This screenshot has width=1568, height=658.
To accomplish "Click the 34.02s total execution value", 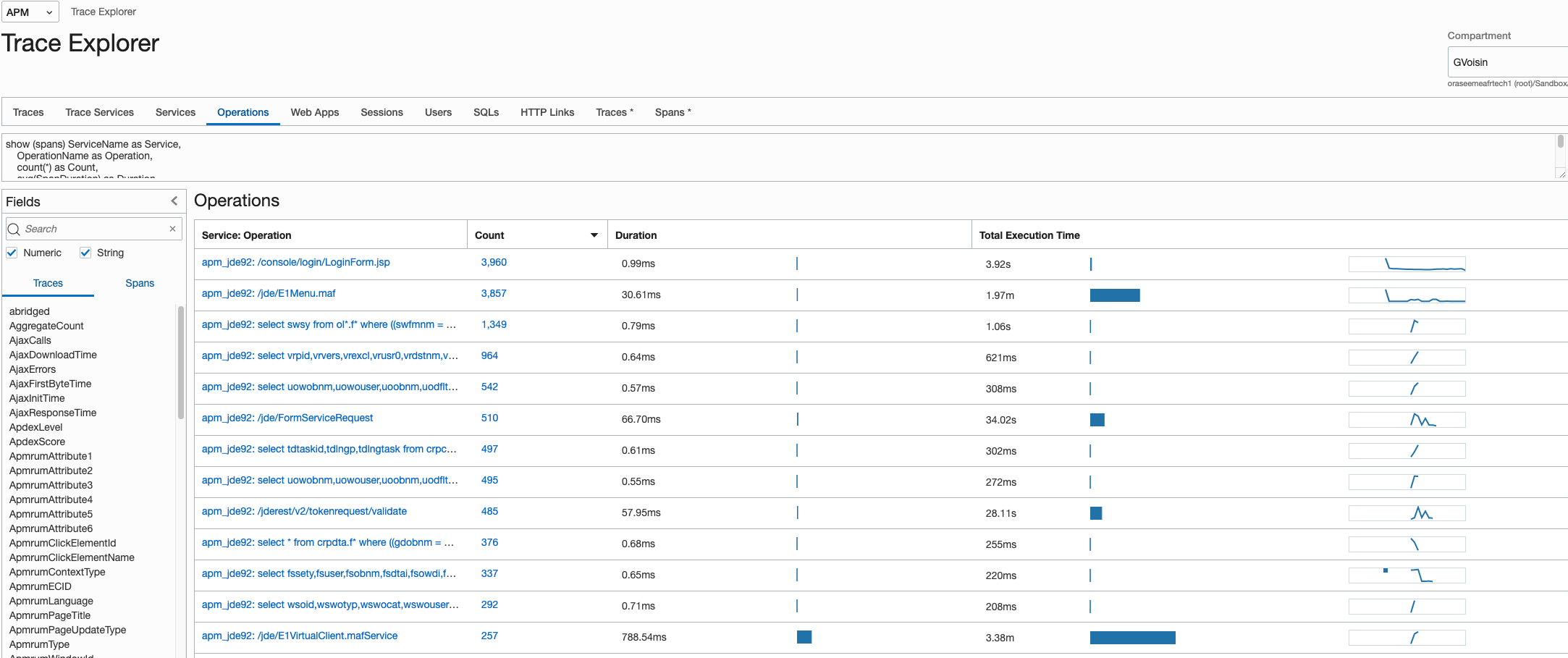I will click(1000, 420).
